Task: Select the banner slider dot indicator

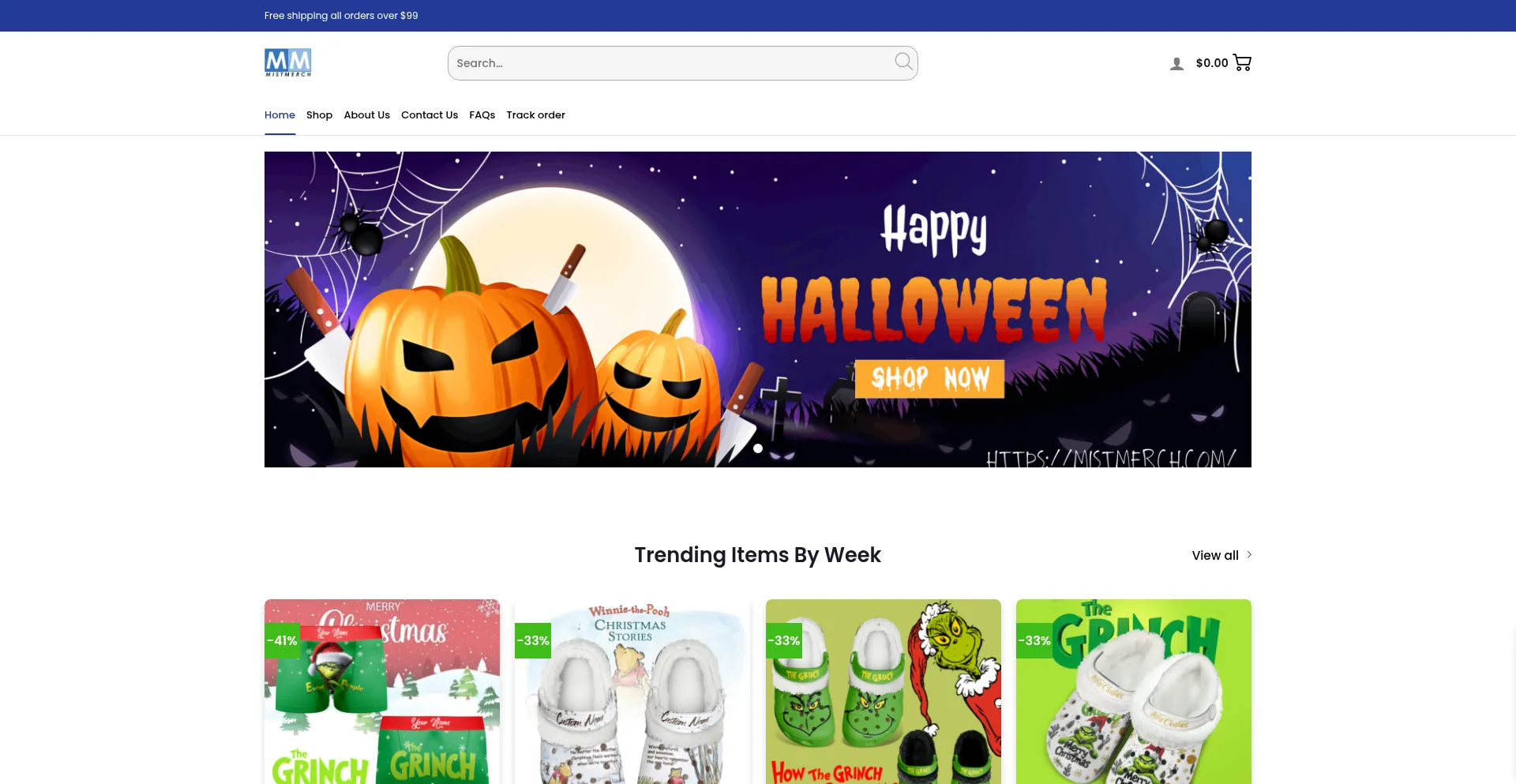Action: (x=758, y=448)
